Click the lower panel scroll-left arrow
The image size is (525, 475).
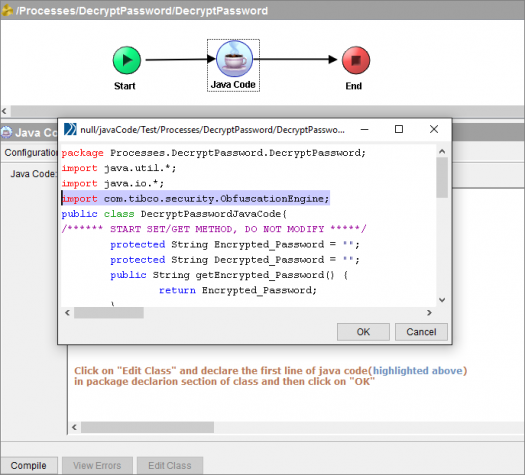74,427
